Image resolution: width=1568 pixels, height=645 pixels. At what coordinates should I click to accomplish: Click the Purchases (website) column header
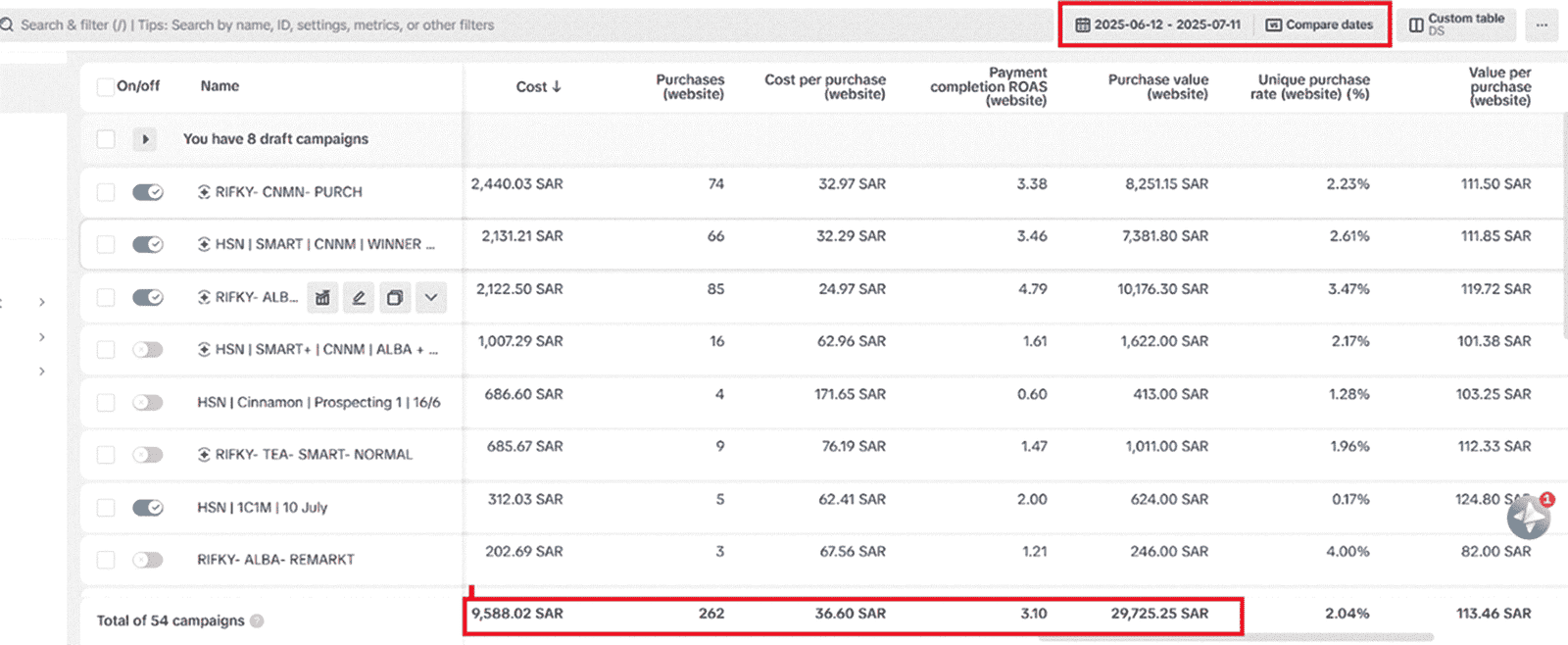point(690,87)
